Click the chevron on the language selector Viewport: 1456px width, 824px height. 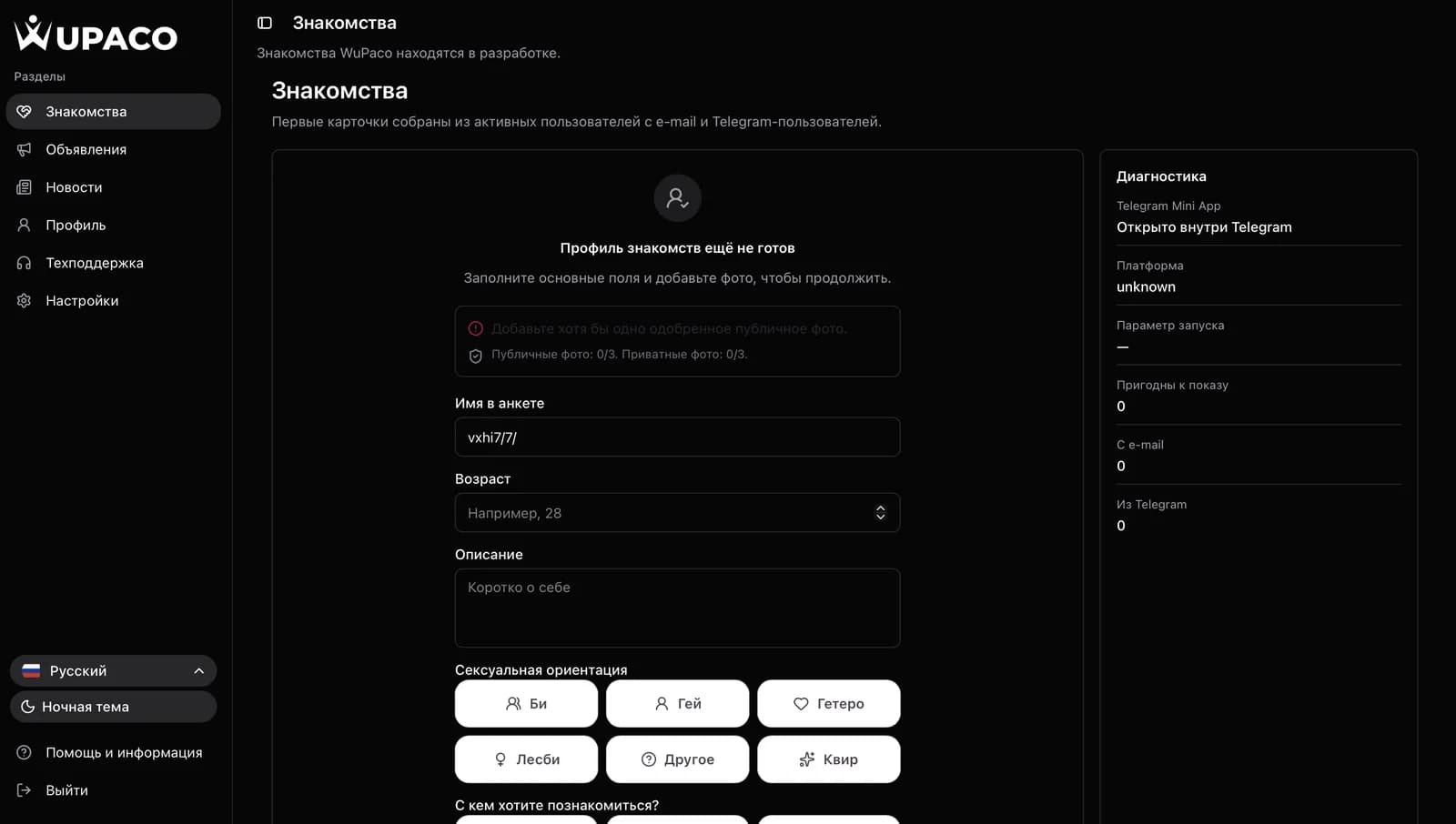198,670
